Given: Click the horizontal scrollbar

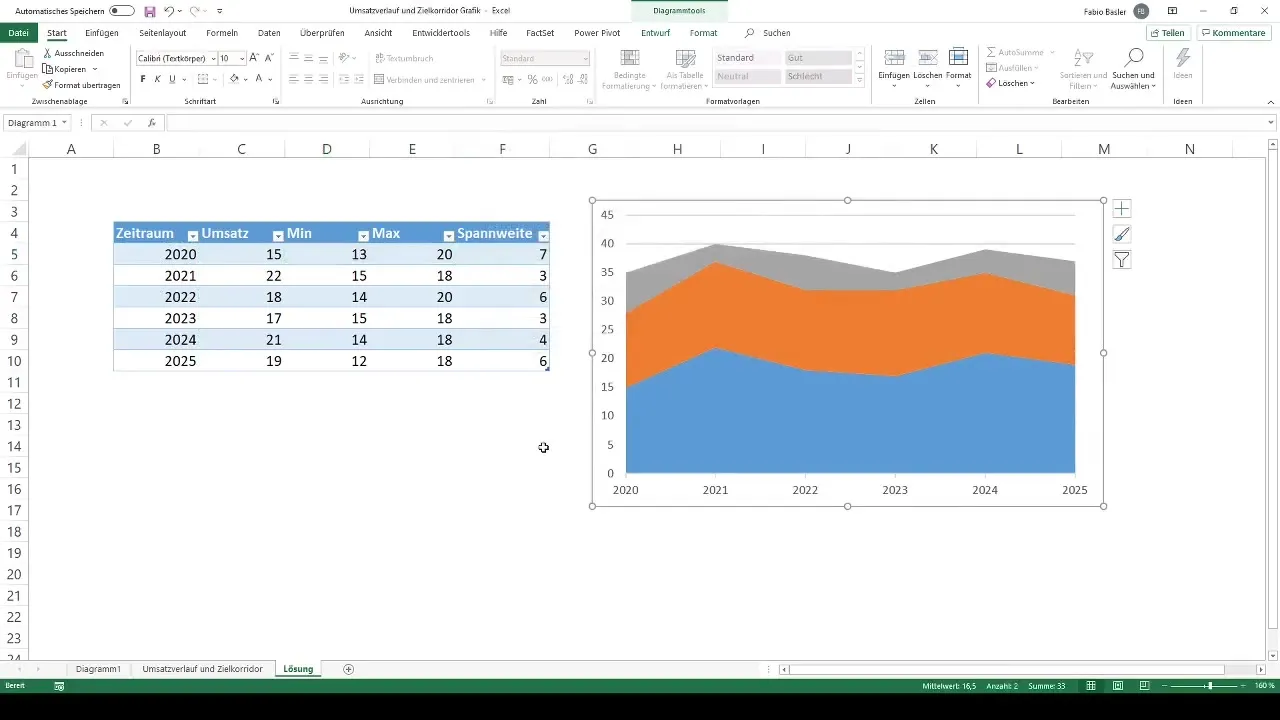Looking at the screenshot, I should (x=1007, y=669).
